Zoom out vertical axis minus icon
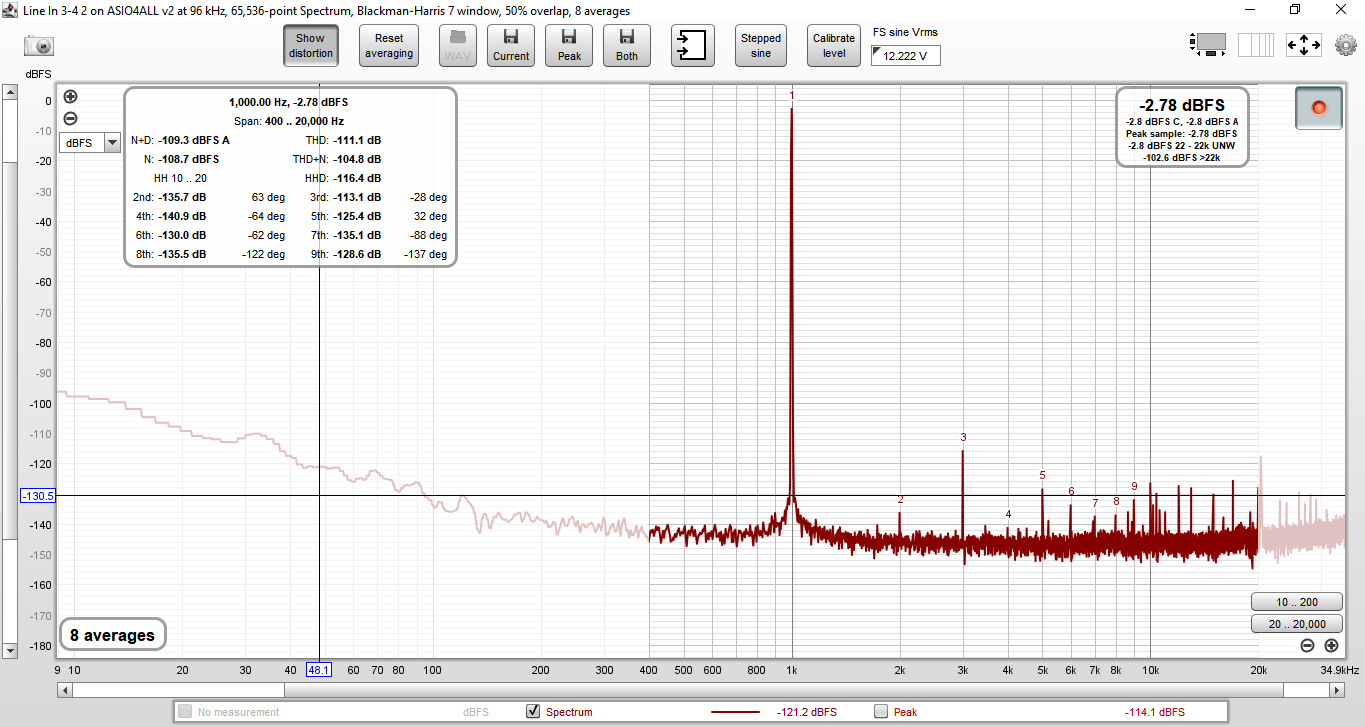Image resolution: width=1365 pixels, height=727 pixels. pos(70,118)
